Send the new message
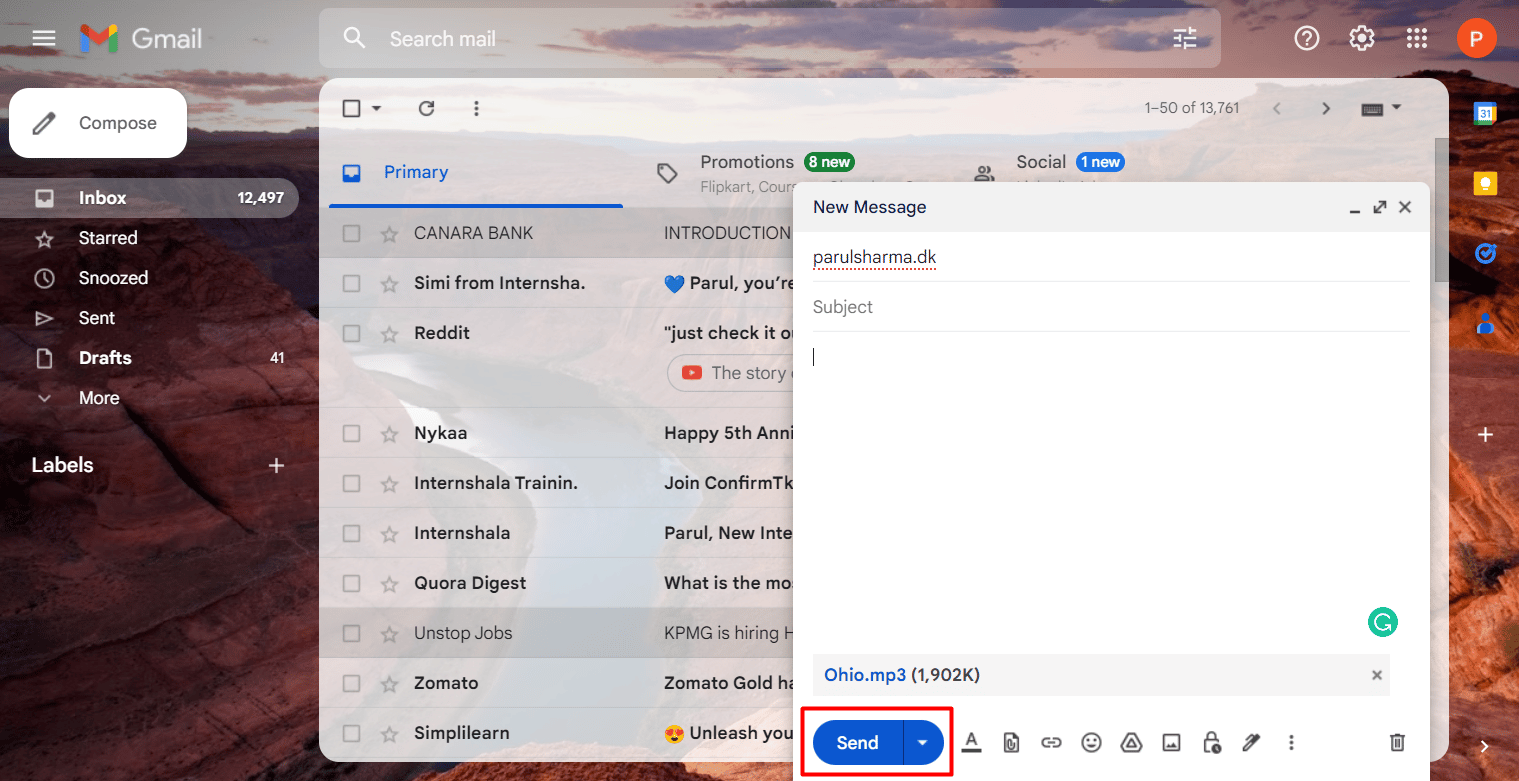This screenshot has height=781, width=1519. 858,742
